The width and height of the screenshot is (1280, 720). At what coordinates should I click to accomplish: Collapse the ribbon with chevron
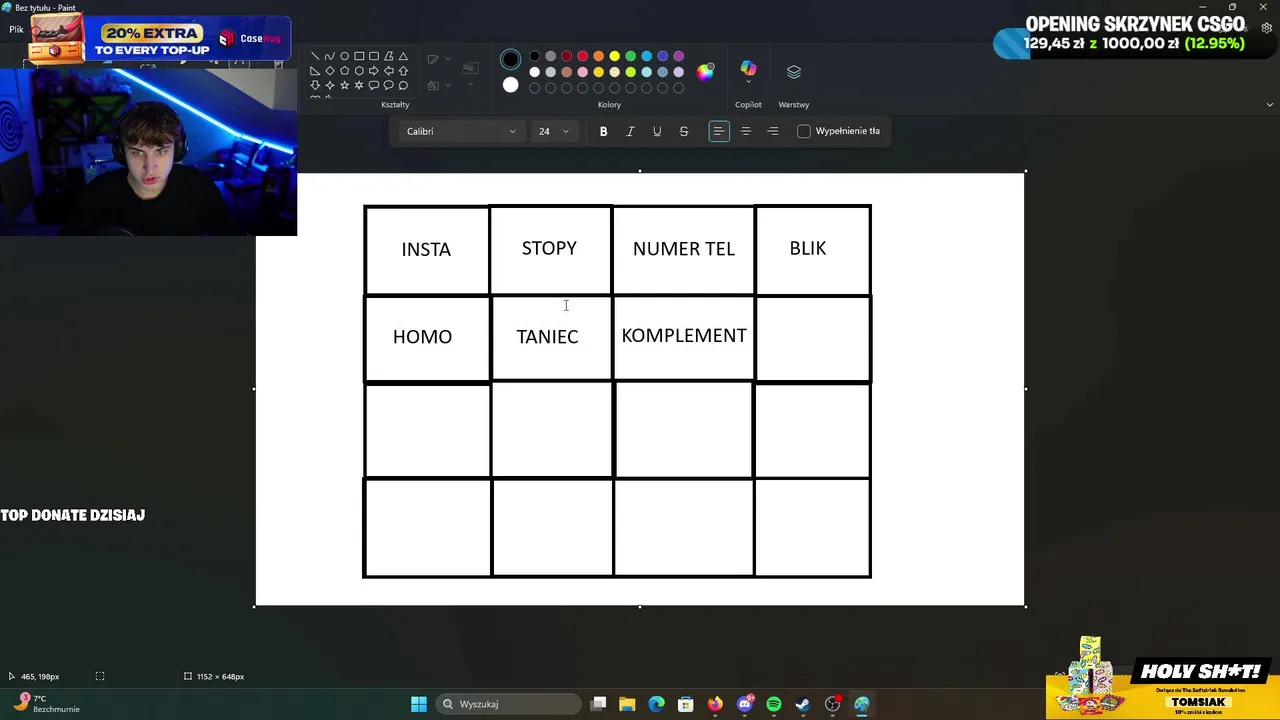click(1270, 104)
